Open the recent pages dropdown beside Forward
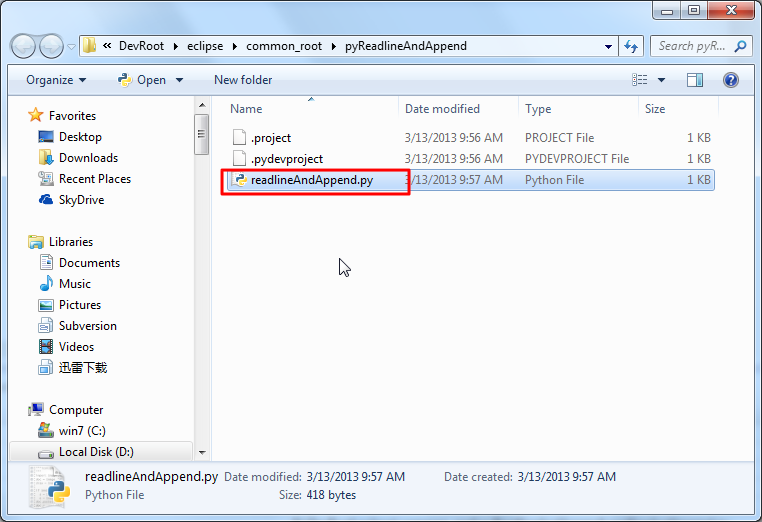This screenshot has height=522, width=762. [x=71, y=47]
